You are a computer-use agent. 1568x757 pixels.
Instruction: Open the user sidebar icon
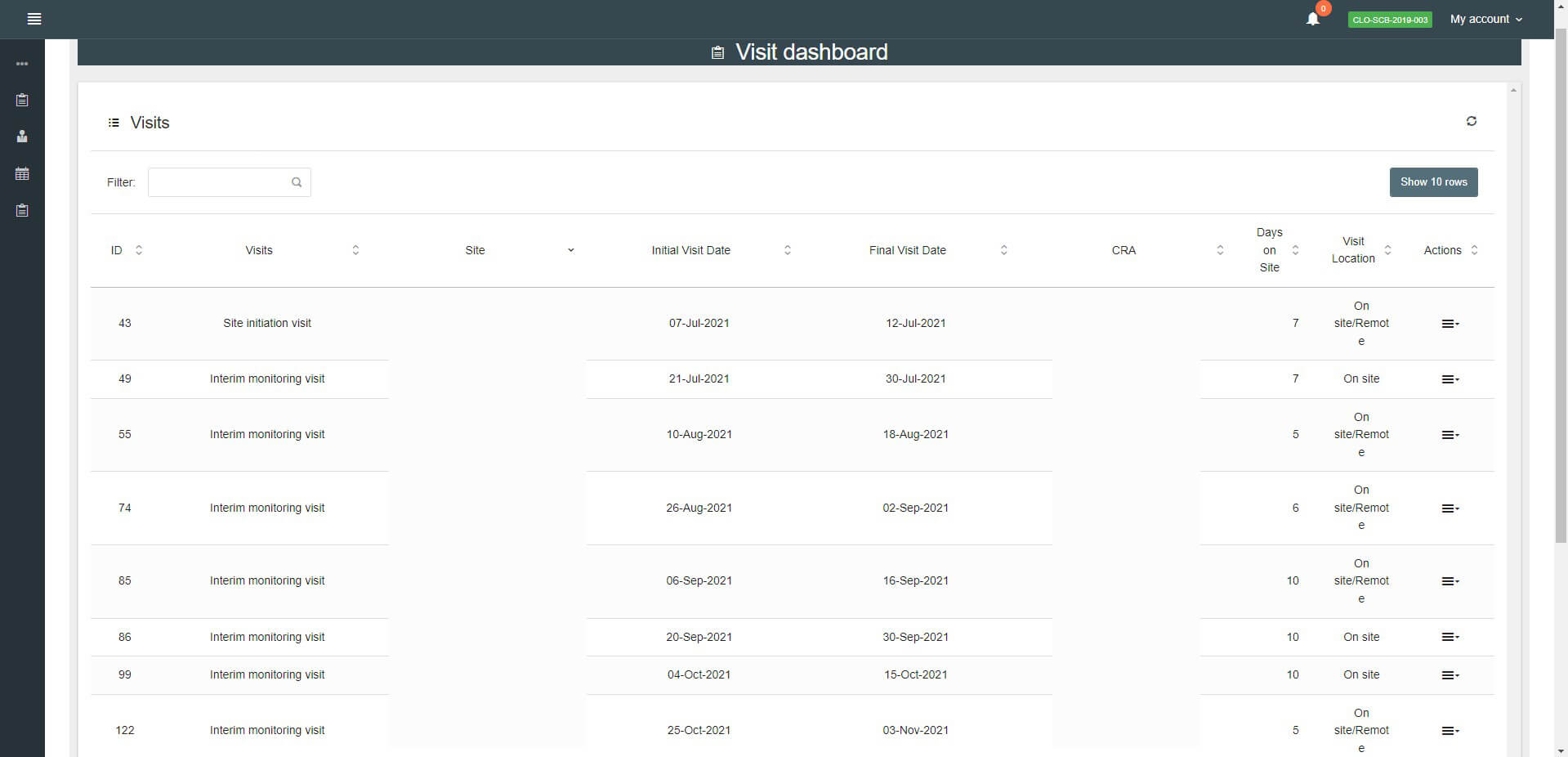(x=22, y=137)
